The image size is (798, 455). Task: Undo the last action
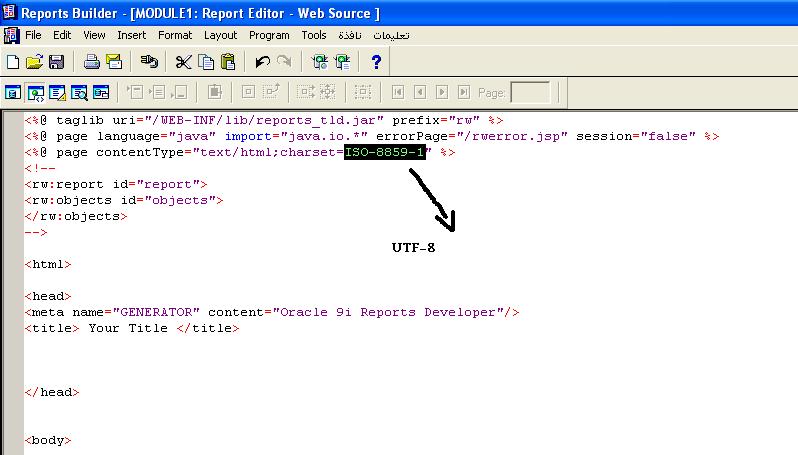coord(263,62)
